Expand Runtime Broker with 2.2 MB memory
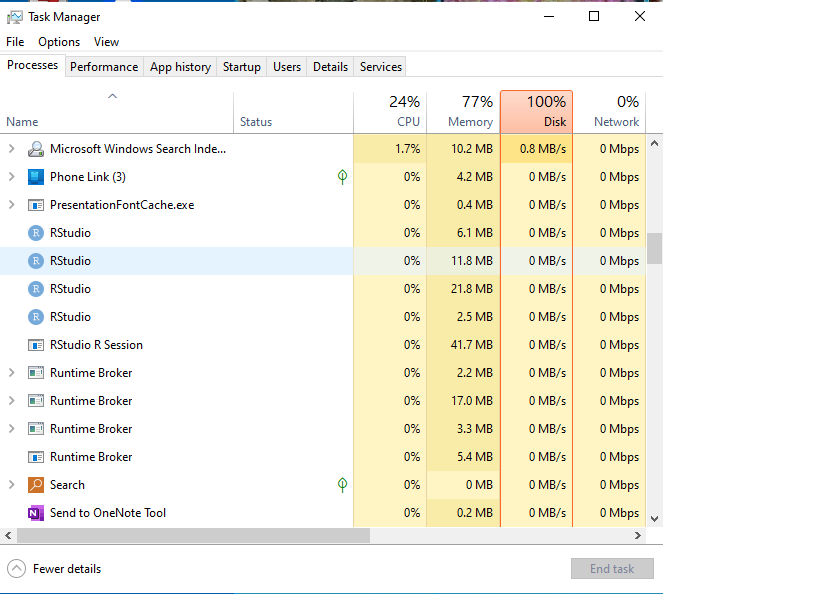819x594 pixels. click(11, 373)
